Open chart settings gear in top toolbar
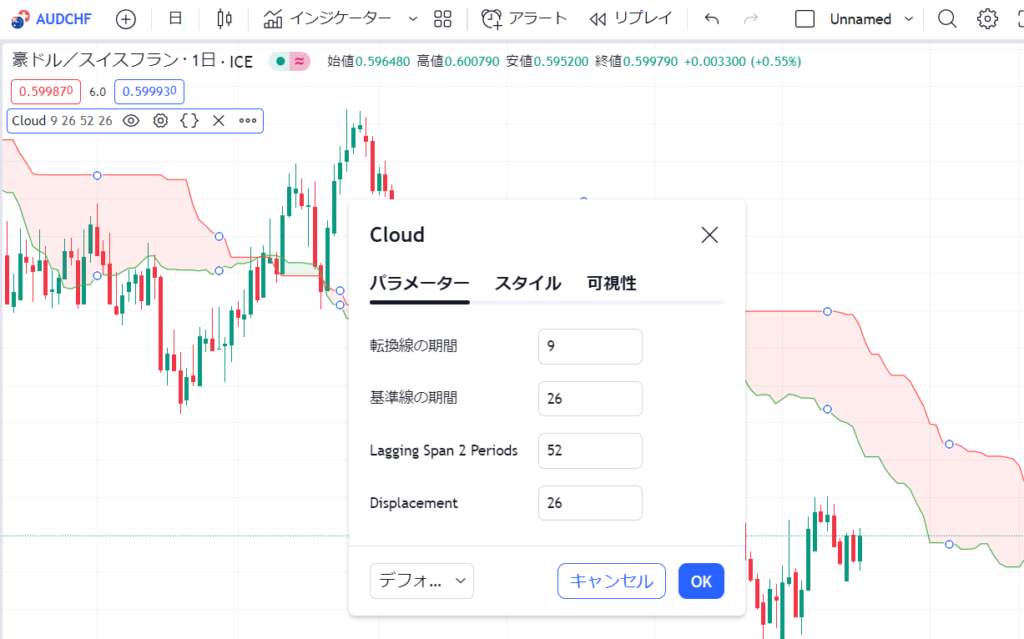Viewport: 1024px width, 639px height. [x=987, y=19]
